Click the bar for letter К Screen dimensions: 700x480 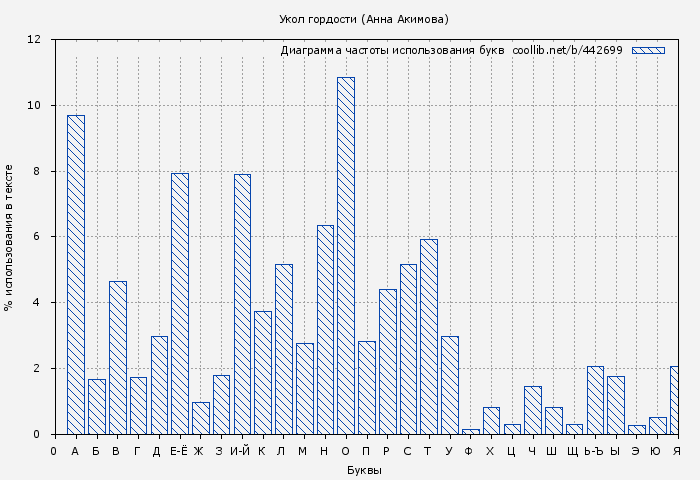262,373
